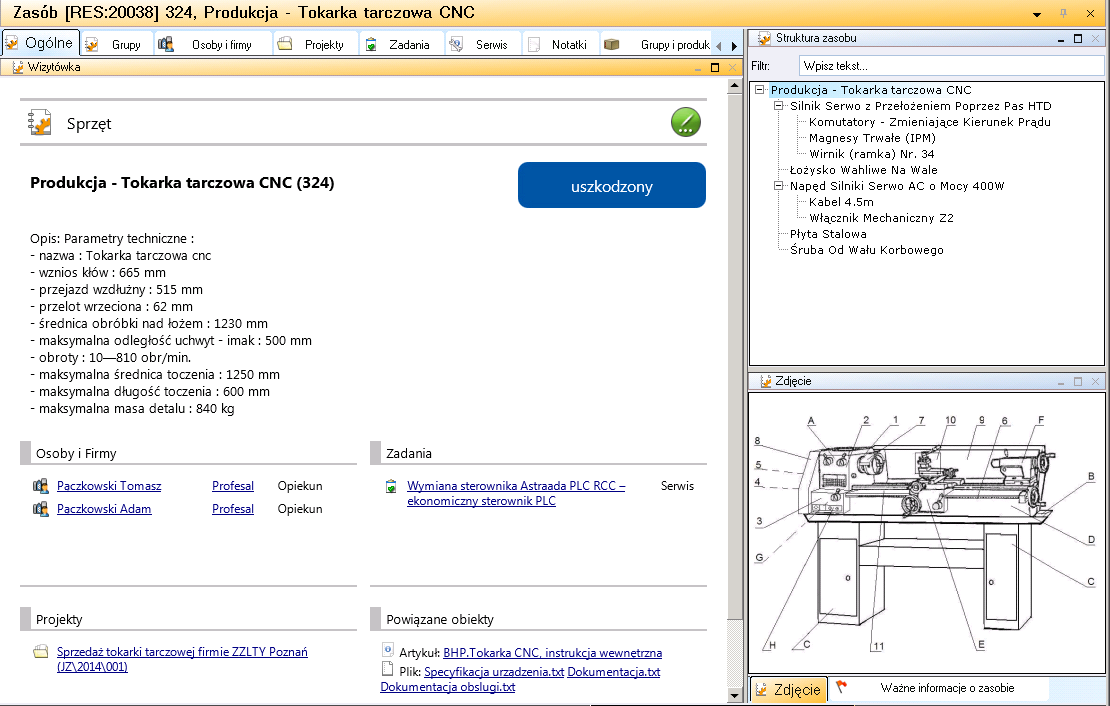Open the BHP.Tokarka CNC article link
Image resolution: width=1110 pixels, height=706 pixels.
(552, 652)
